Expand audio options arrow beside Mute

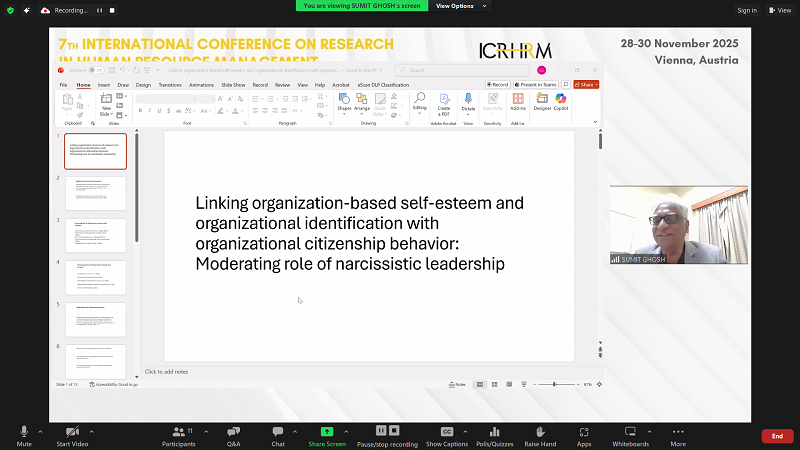tap(40, 432)
